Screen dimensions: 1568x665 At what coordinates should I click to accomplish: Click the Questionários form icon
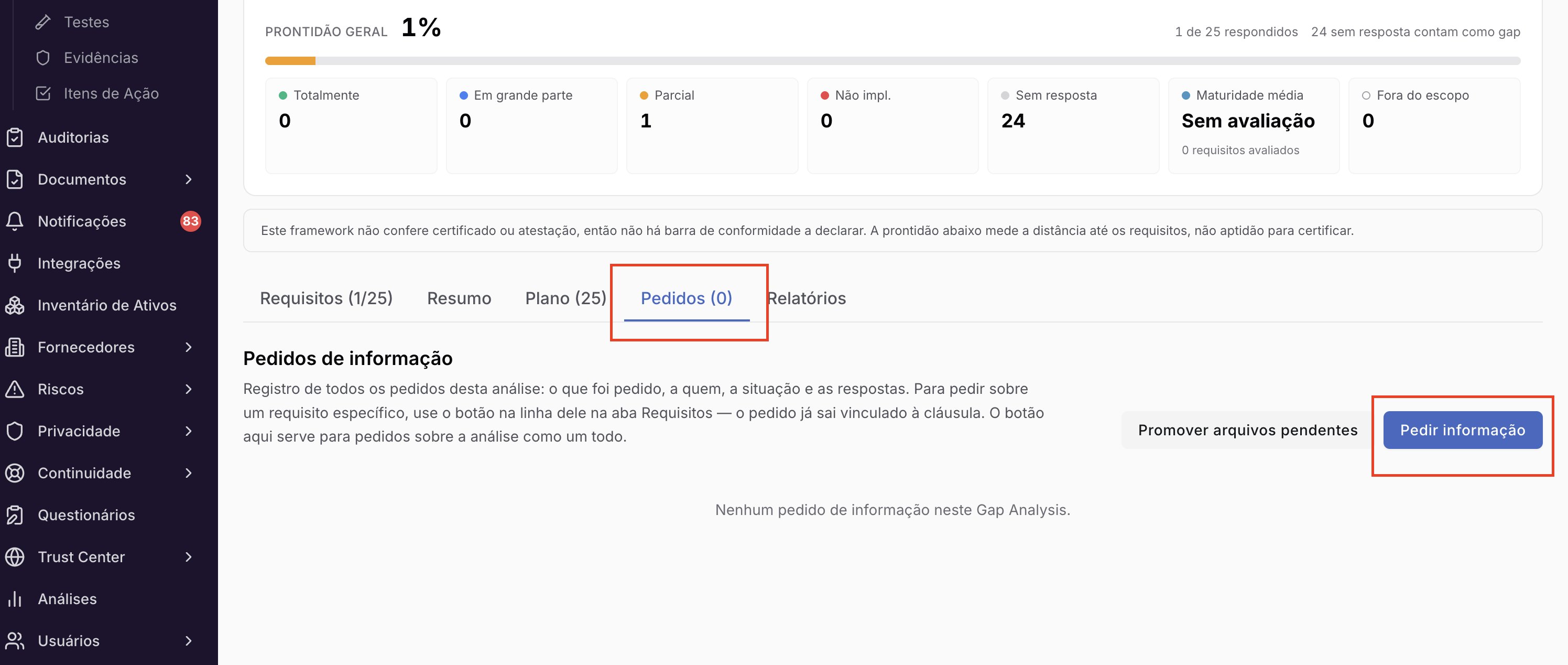pos(15,515)
